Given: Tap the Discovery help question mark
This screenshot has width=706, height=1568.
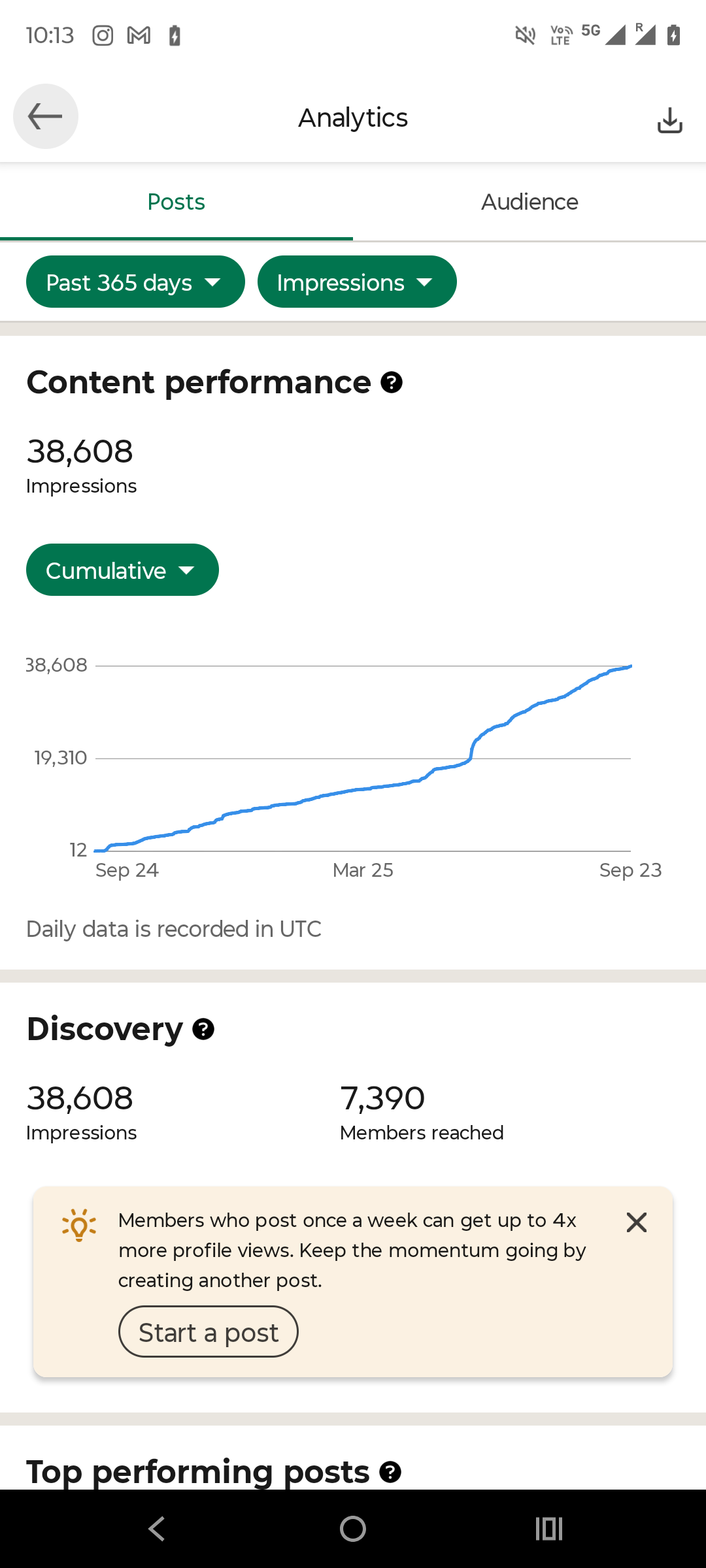Looking at the screenshot, I should tap(203, 1030).
